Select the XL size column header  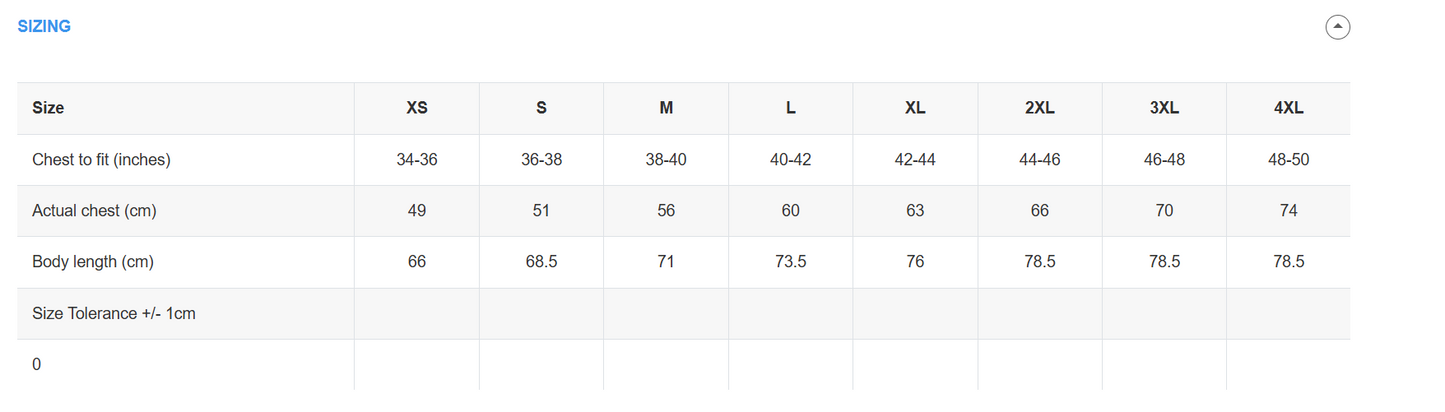pos(915,108)
